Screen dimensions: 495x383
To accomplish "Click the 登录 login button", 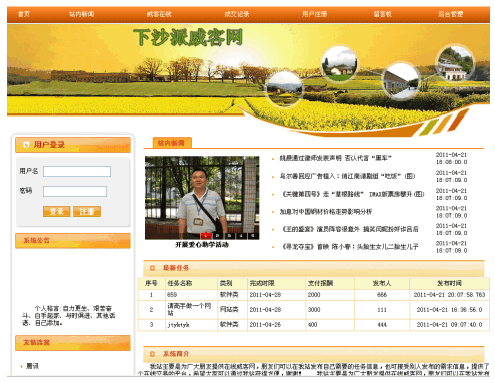I will tap(56, 211).
